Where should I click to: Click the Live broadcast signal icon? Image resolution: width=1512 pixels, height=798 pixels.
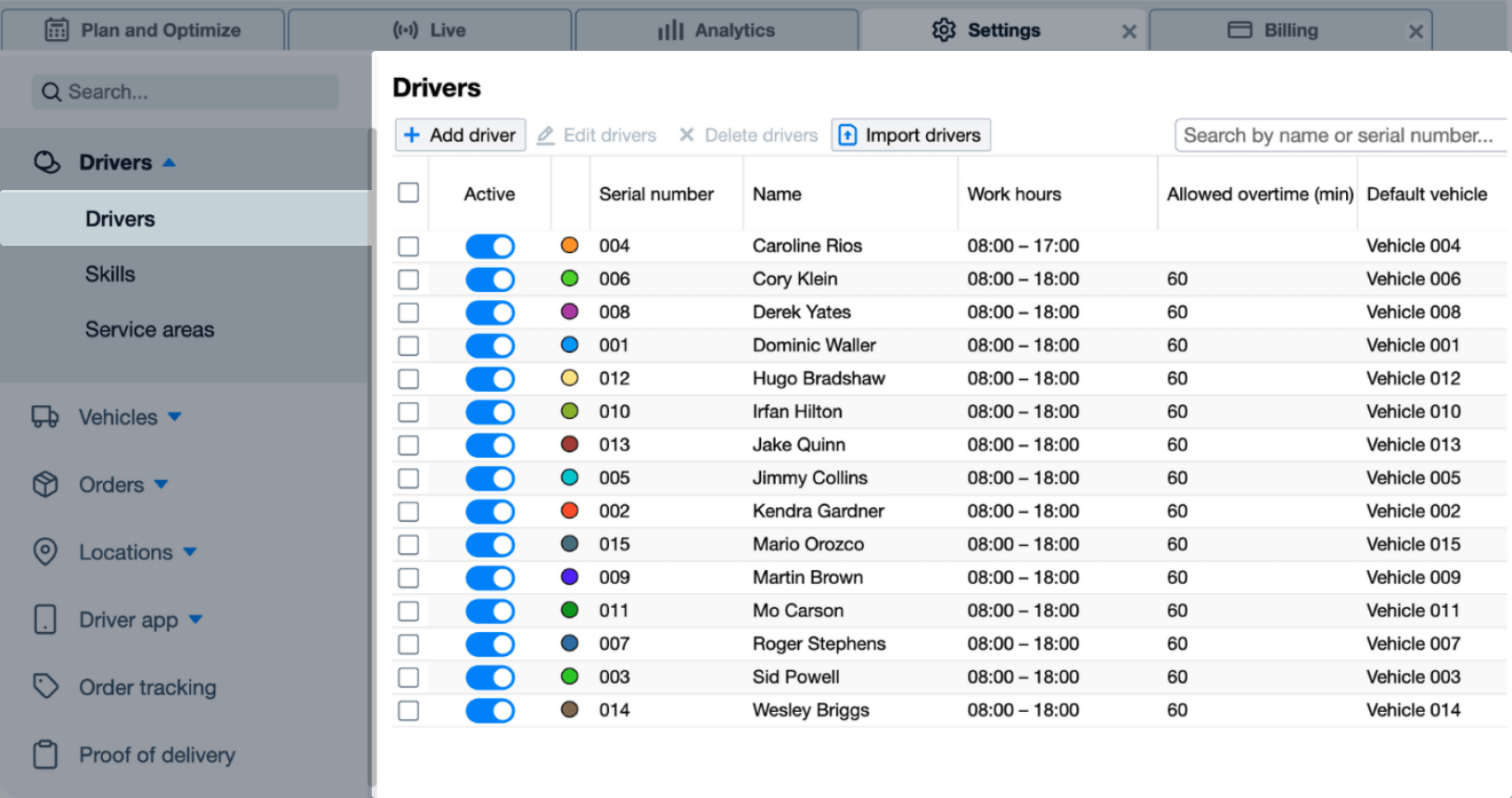tap(405, 30)
